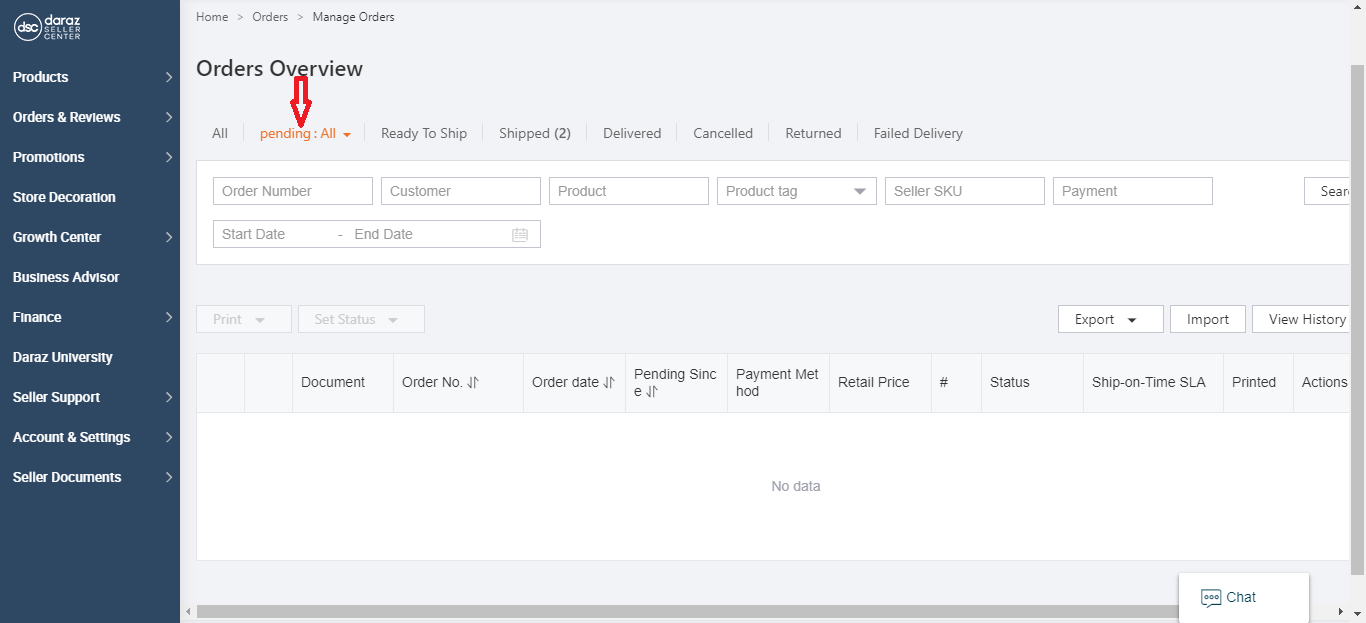Image resolution: width=1366 pixels, height=623 pixels.
Task: Open the Product tag dropdown
Action: (859, 191)
